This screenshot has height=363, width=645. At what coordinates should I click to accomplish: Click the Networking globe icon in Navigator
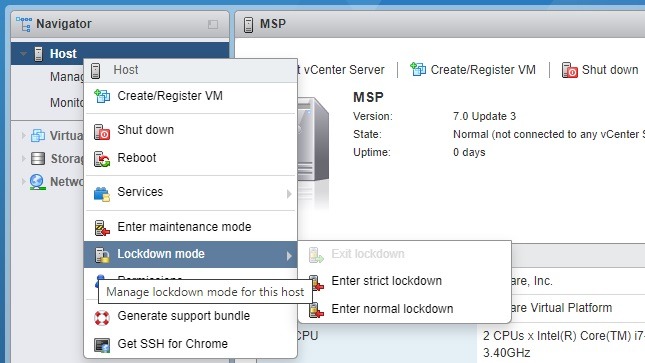(x=37, y=182)
